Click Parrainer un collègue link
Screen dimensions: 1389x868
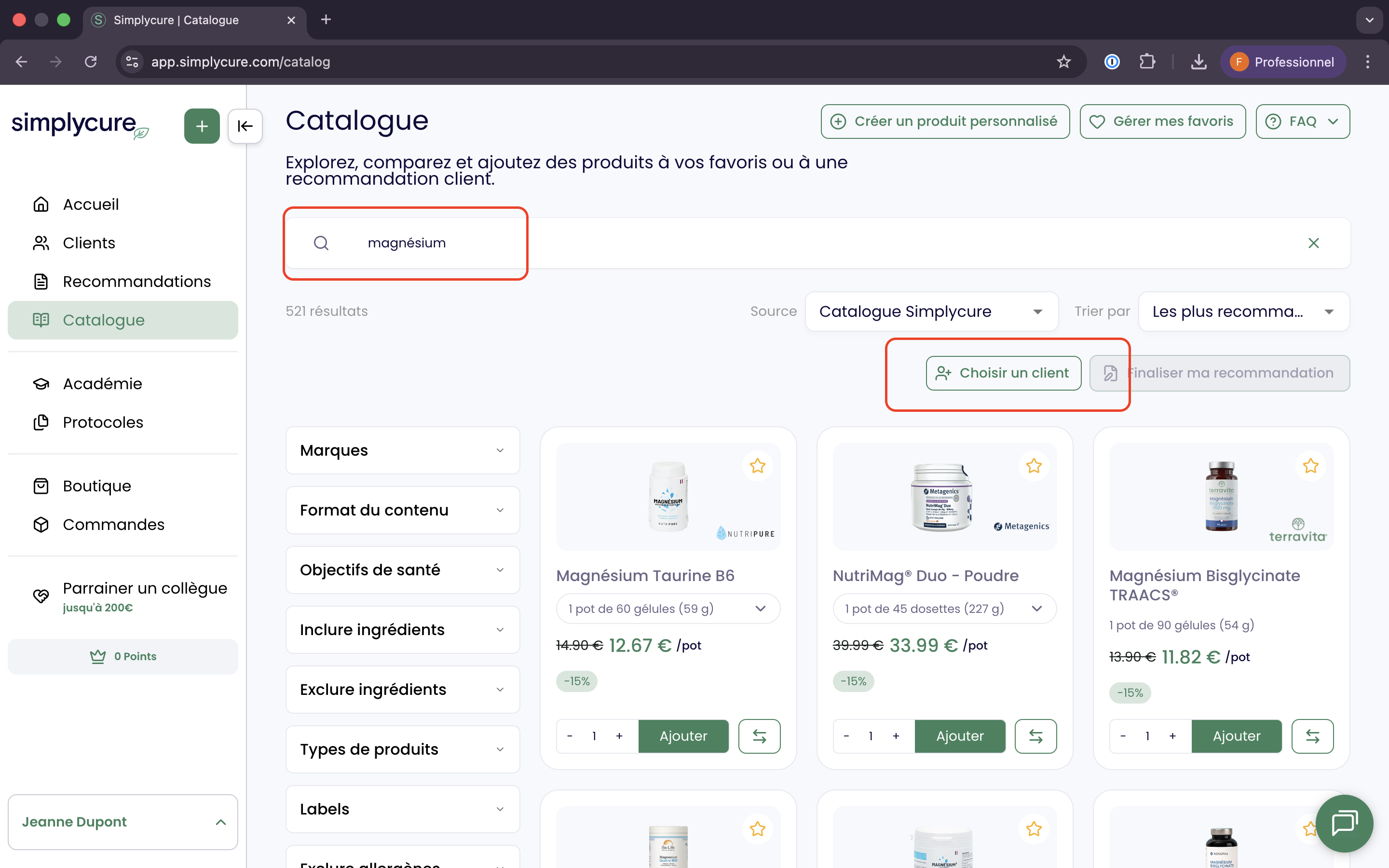coord(123,596)
